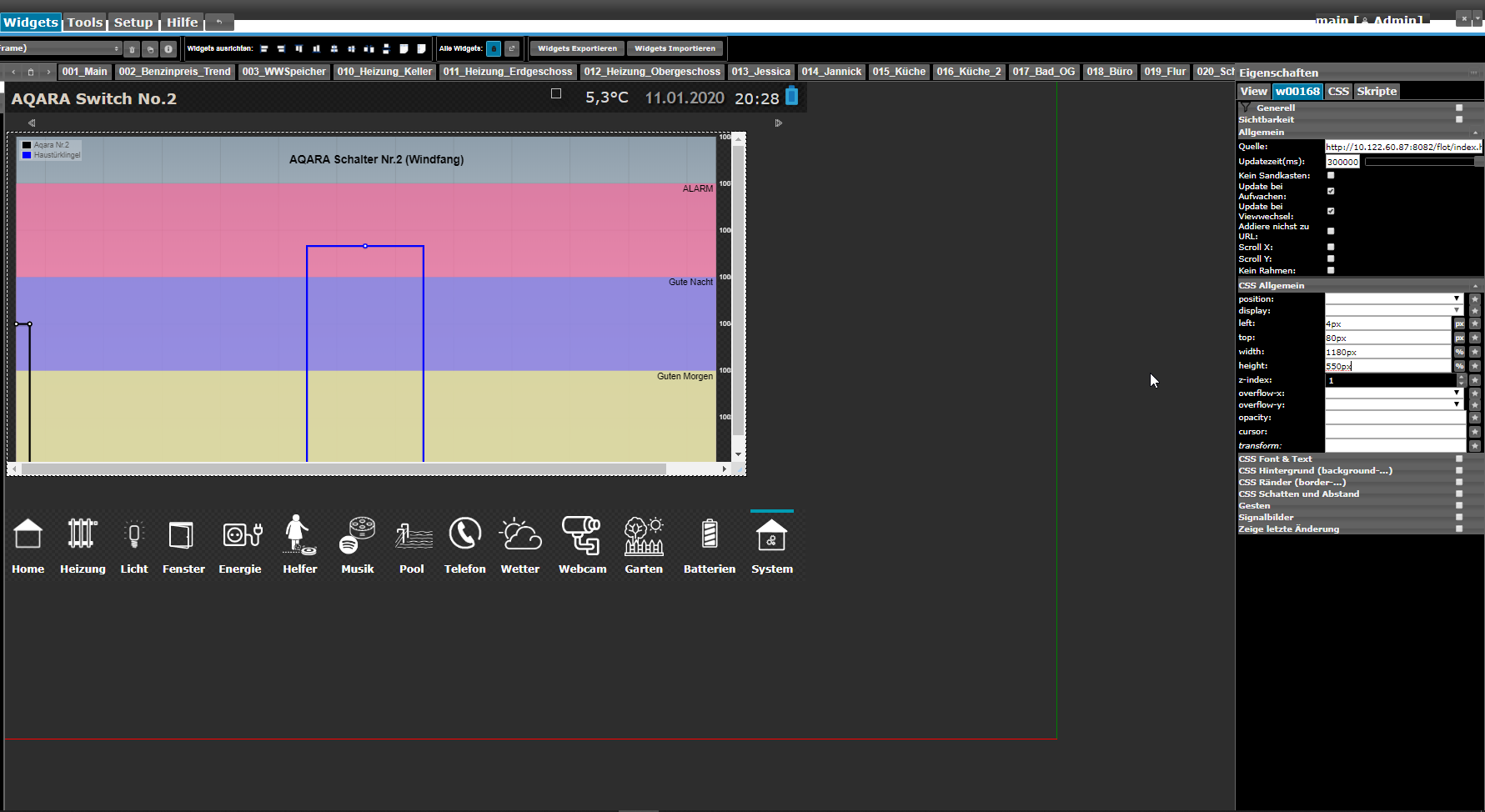Open the Licht bulb icon
This screenshot has width=1485, height=812.
(x=134, y=534)
